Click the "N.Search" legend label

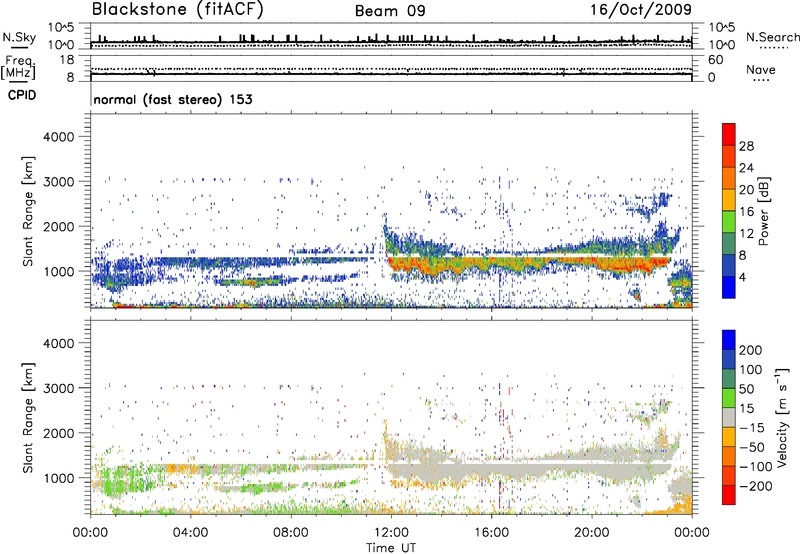click(772, 37)
